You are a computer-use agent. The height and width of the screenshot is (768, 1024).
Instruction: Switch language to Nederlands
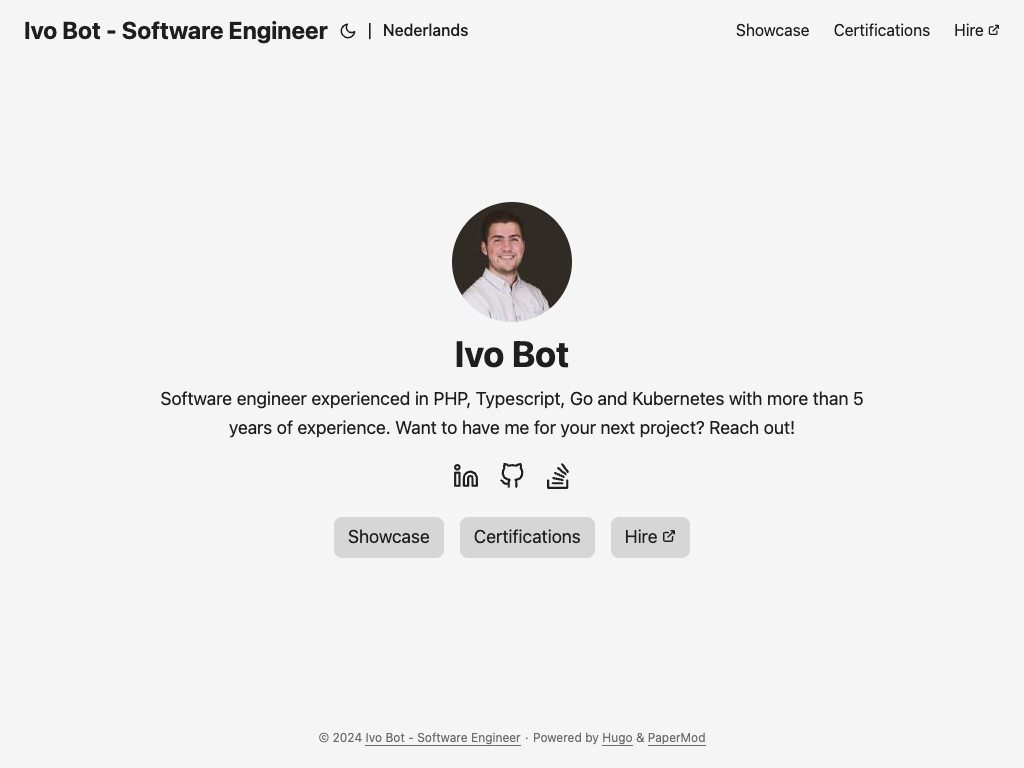425,31
